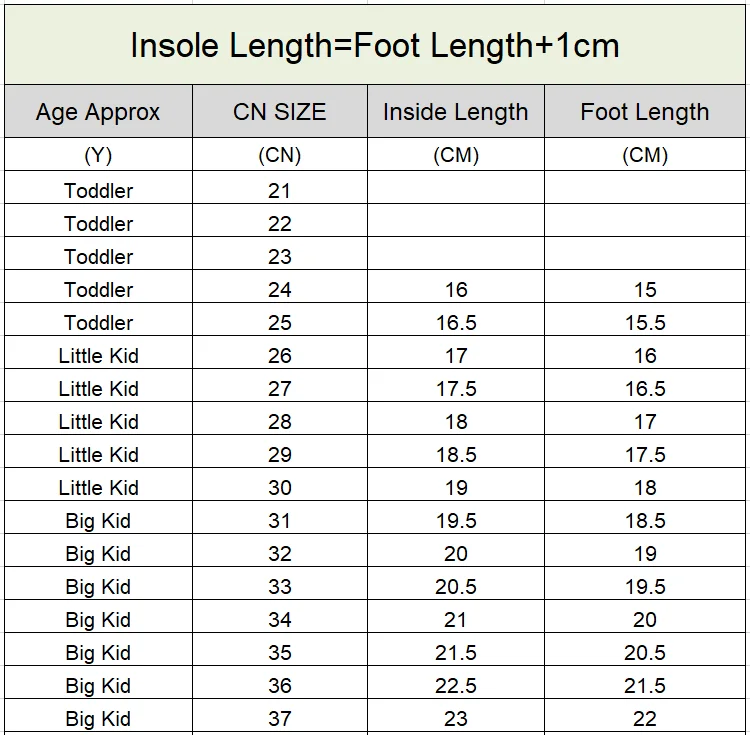Click the empty Inside Length cell for size 22
This screenshot has width=750, height=735.
[x=456, y=223]
